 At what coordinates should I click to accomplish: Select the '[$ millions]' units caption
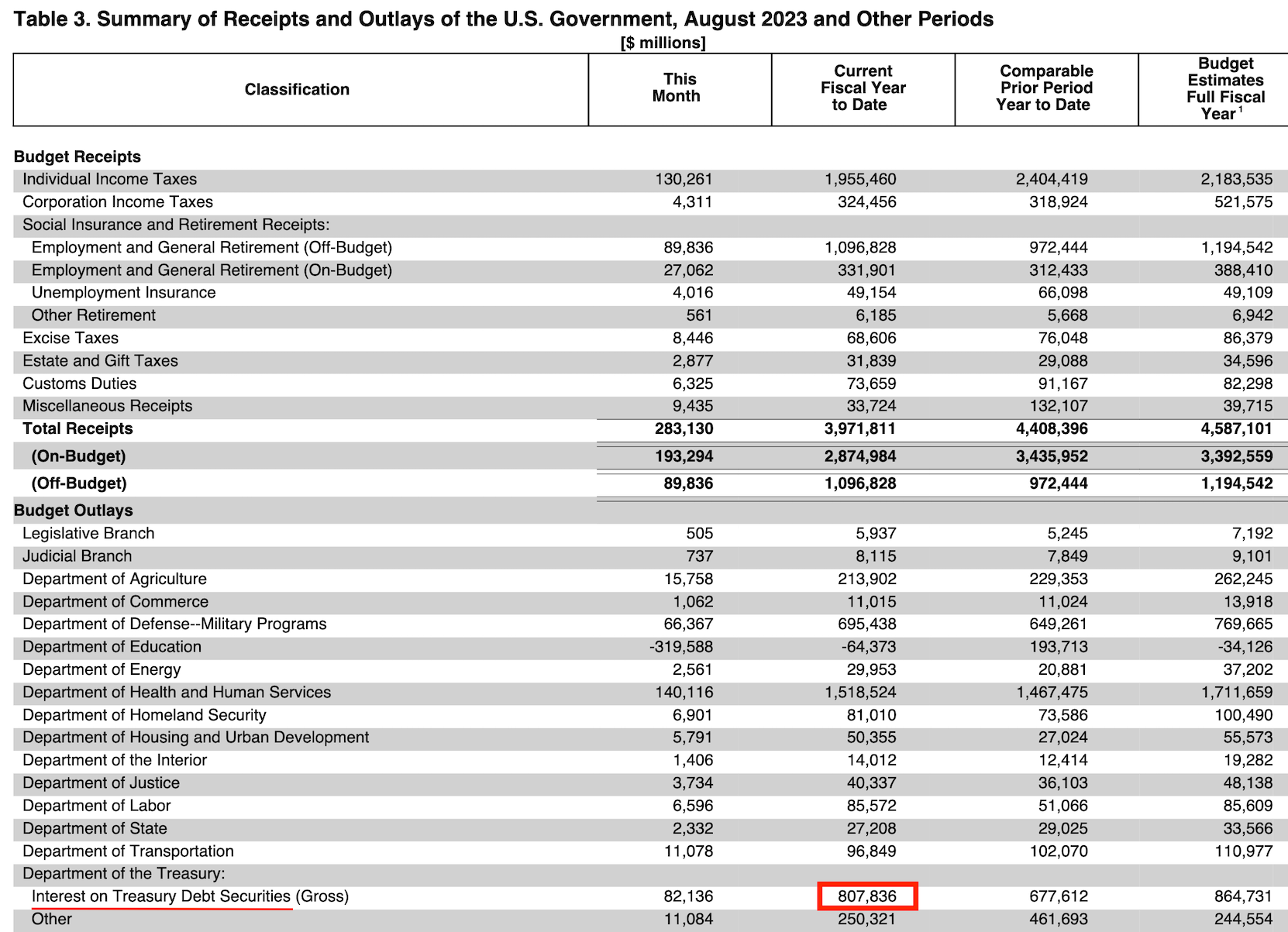coord(663,43)
